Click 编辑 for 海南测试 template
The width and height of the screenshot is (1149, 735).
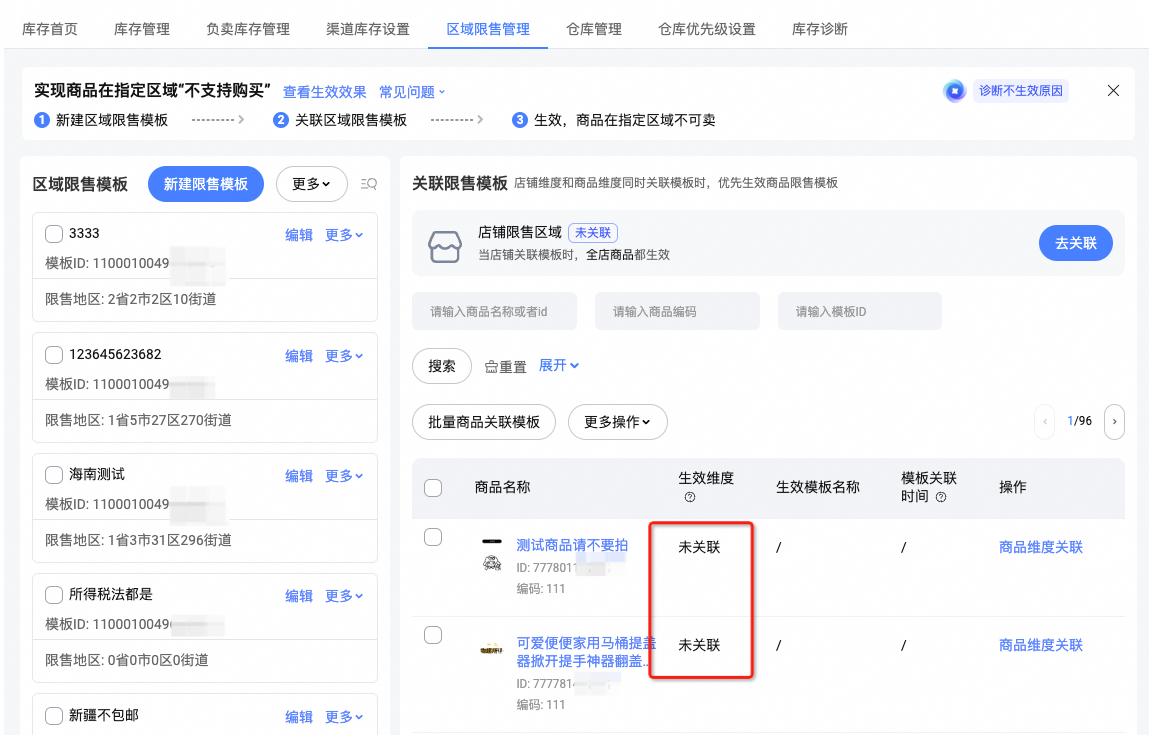tap(299, 476)
